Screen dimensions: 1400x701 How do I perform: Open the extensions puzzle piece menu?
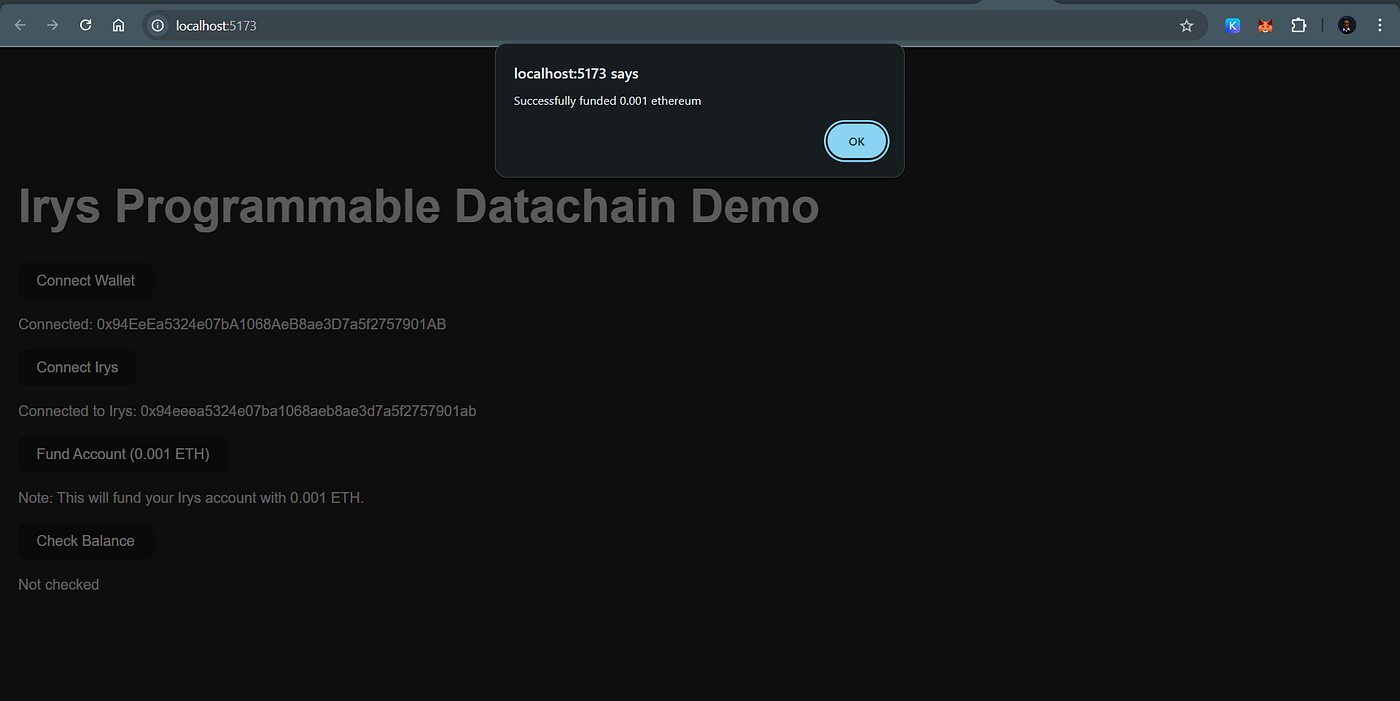click(1298, 26)
